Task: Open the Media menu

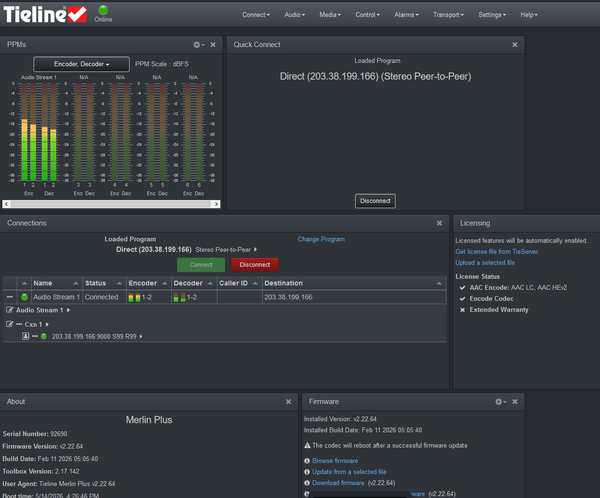Action: click(x=330, y=15)
